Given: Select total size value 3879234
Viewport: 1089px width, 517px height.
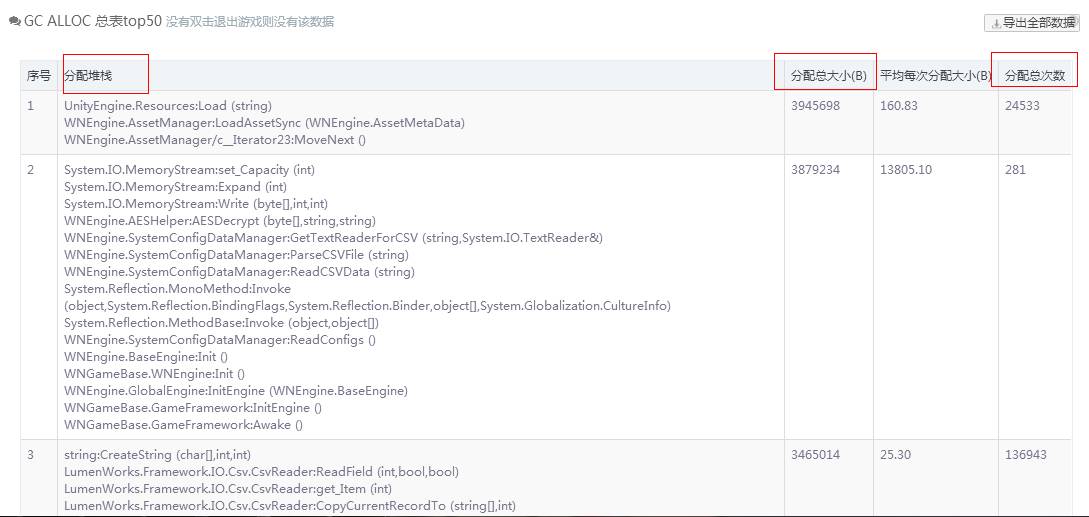Looking at the screenshot, I should click(815, 170).
